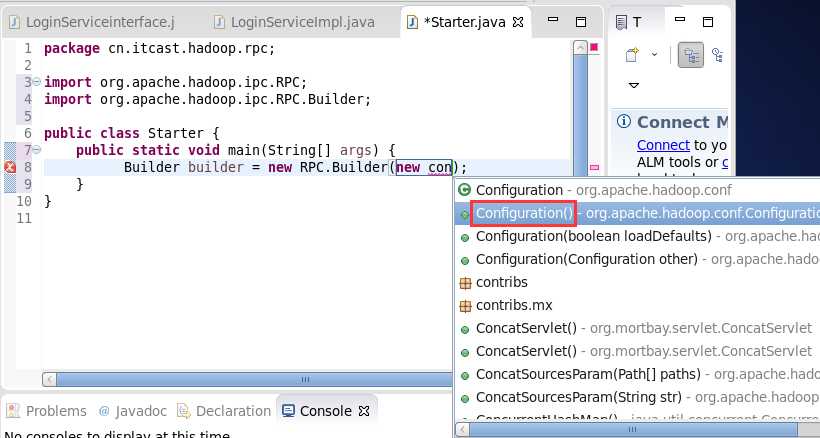
Task: Choose ConcatSourcesParam(Path[] paths) proposal
Action: click(636, 374)
